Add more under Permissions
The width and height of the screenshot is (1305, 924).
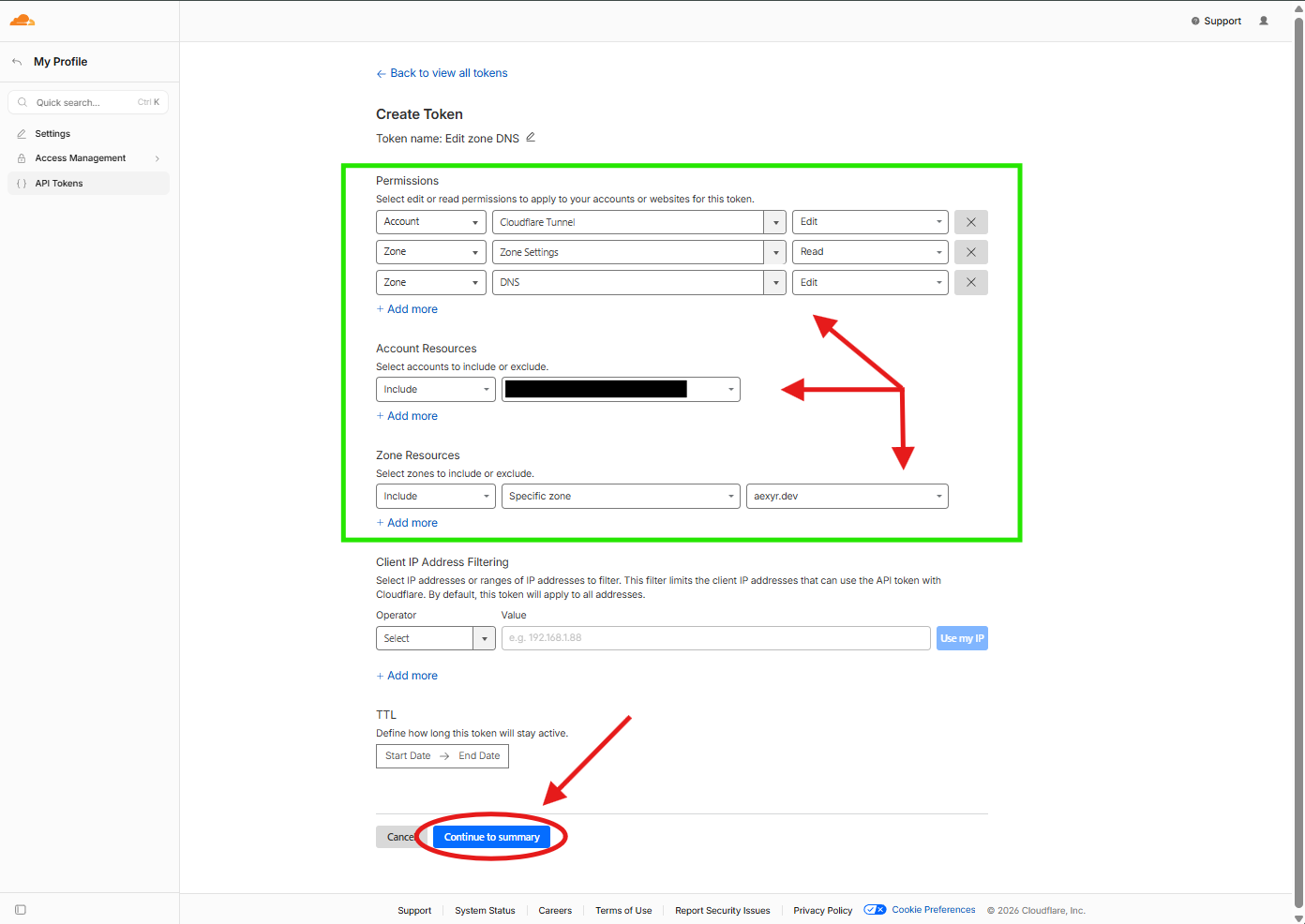pyautogui.click(x=407, y=309)
